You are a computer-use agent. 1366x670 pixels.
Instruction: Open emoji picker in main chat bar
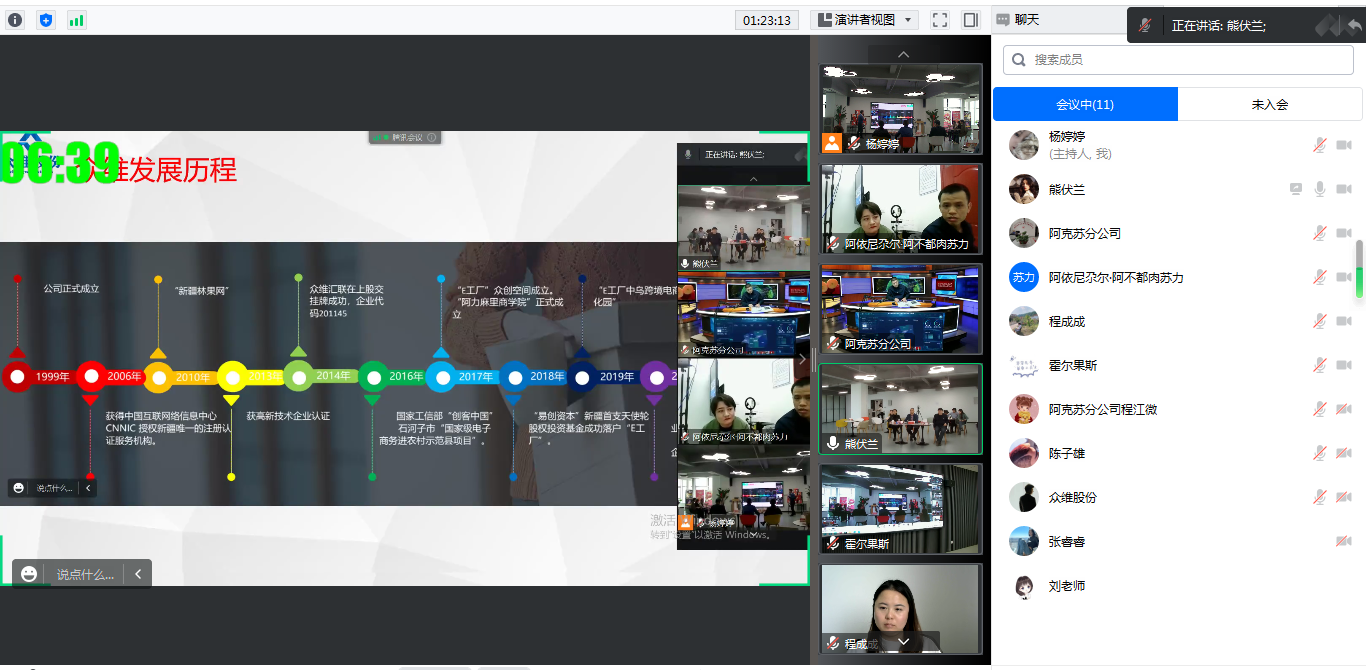pos(29,574)
